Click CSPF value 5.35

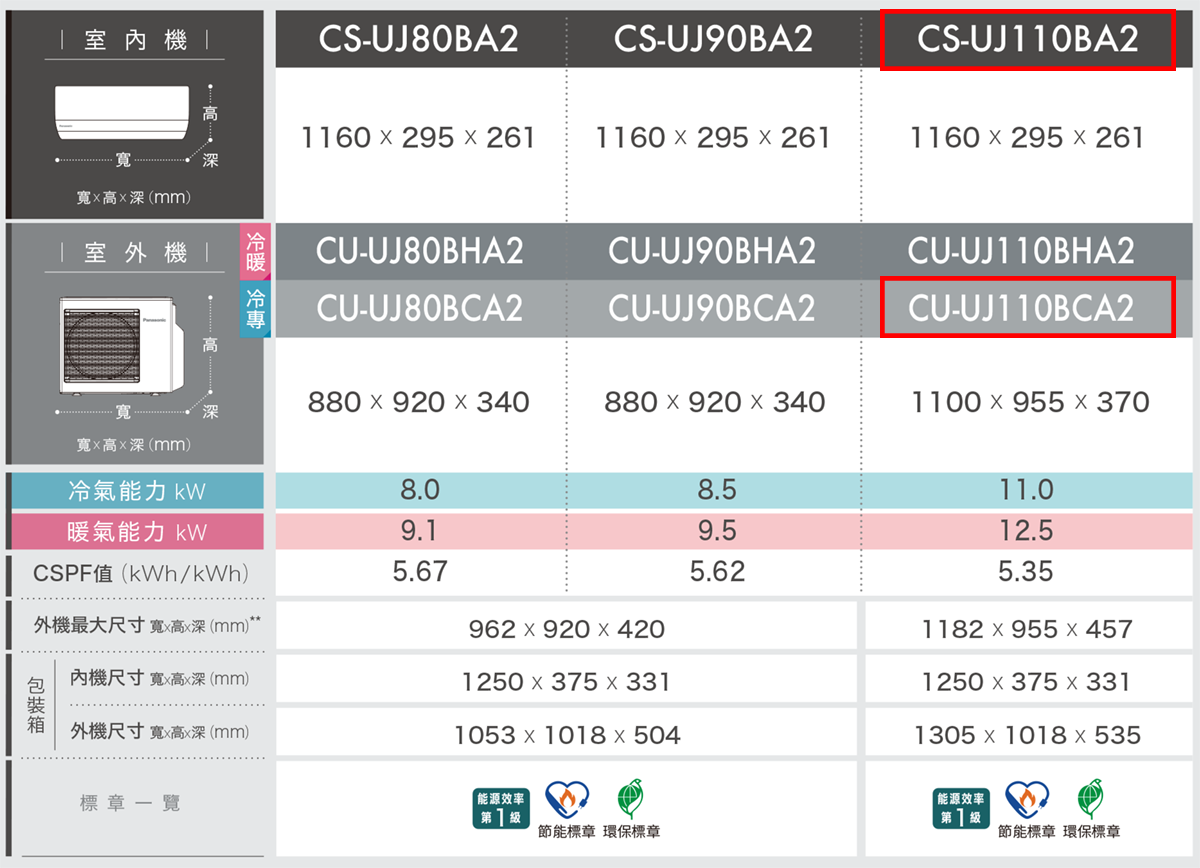1026,571
